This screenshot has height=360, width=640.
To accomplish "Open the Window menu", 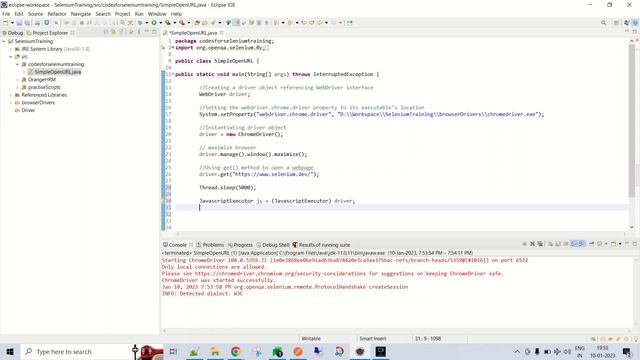I will [x=157, y=14].
